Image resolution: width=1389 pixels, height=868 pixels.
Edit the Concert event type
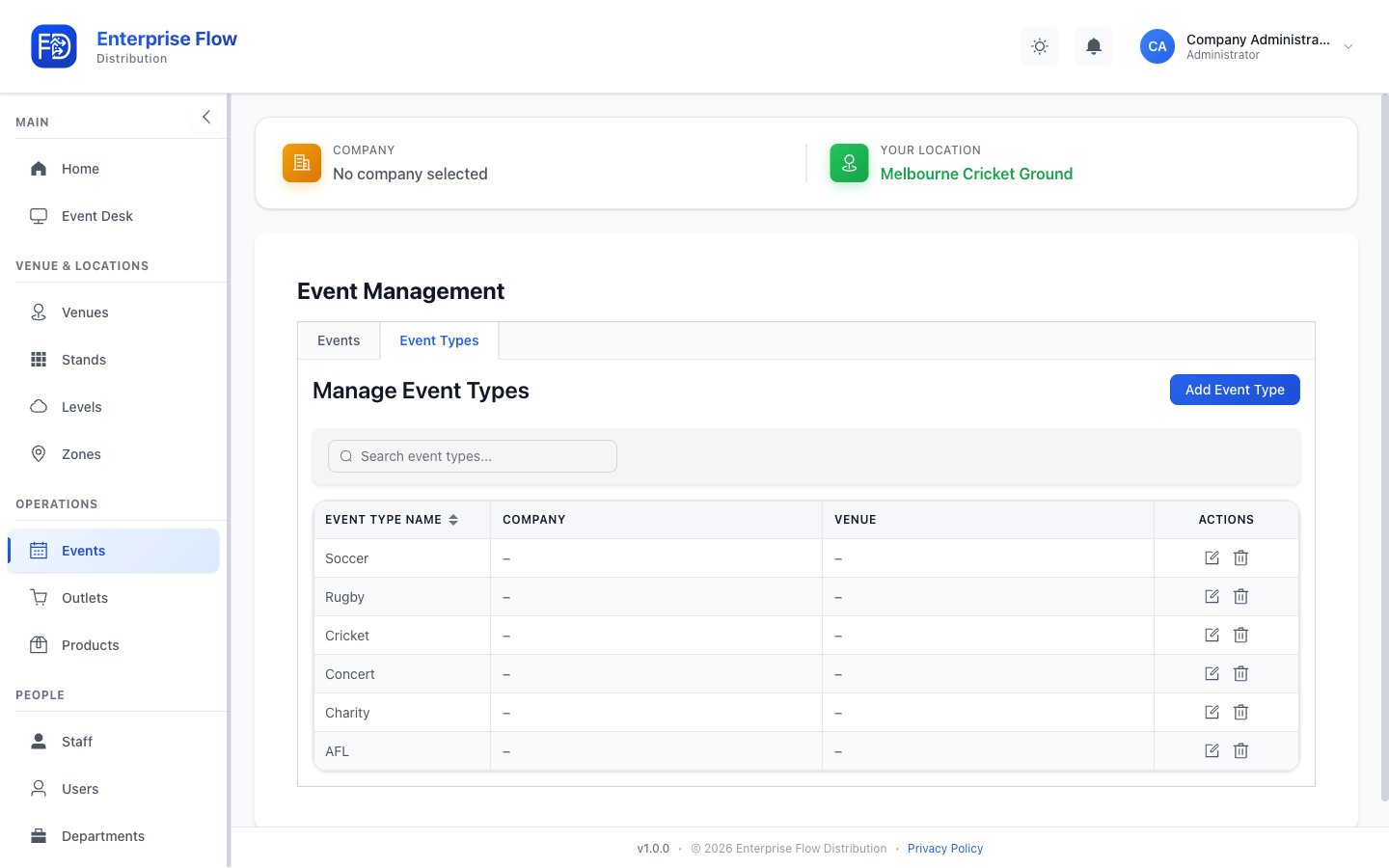point(1212,673)
